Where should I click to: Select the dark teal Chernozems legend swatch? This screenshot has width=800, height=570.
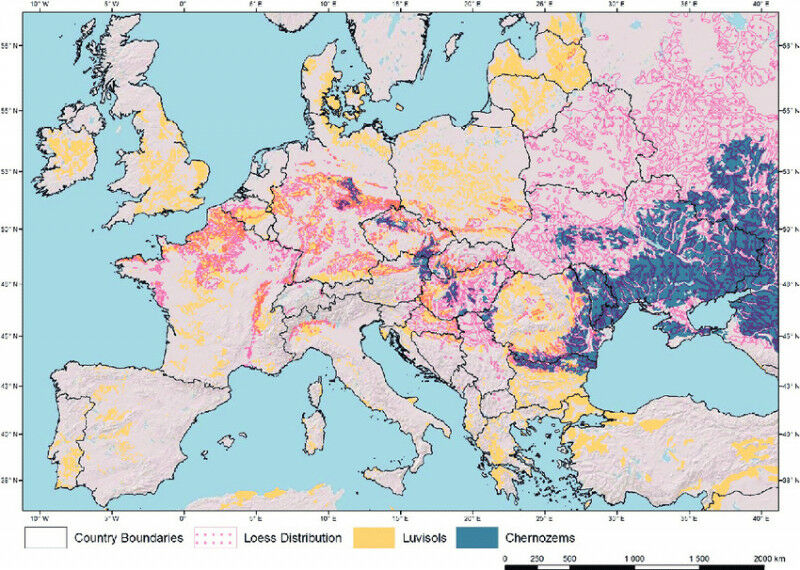point(487,538)
